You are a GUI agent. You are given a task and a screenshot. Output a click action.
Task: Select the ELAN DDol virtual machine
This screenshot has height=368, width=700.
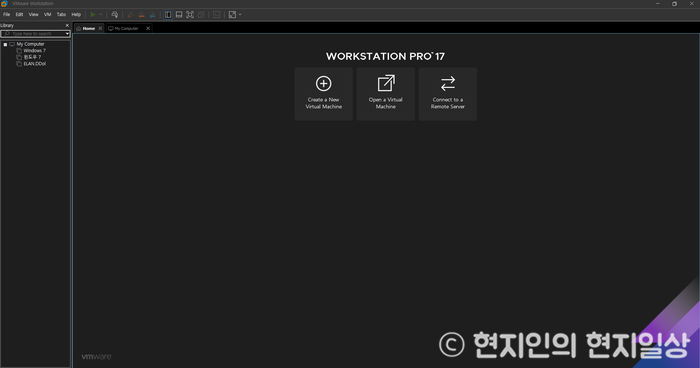tap(34, 64)
